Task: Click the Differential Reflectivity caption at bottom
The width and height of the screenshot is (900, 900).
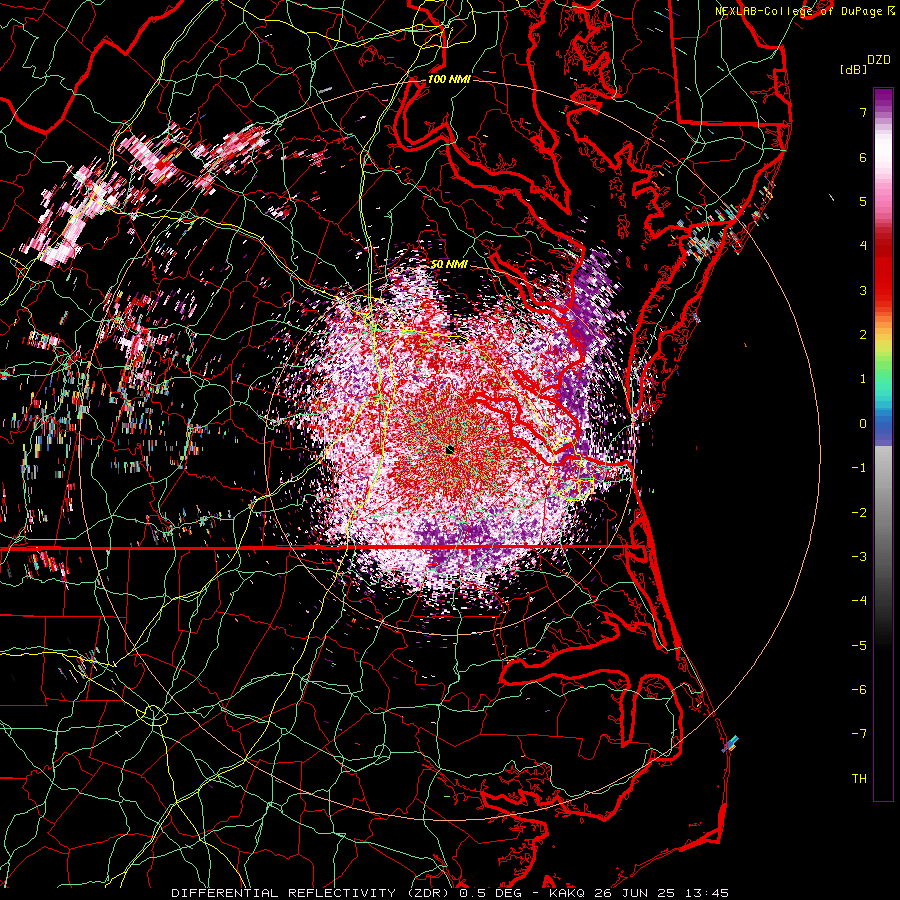Action: pos(450,893)
